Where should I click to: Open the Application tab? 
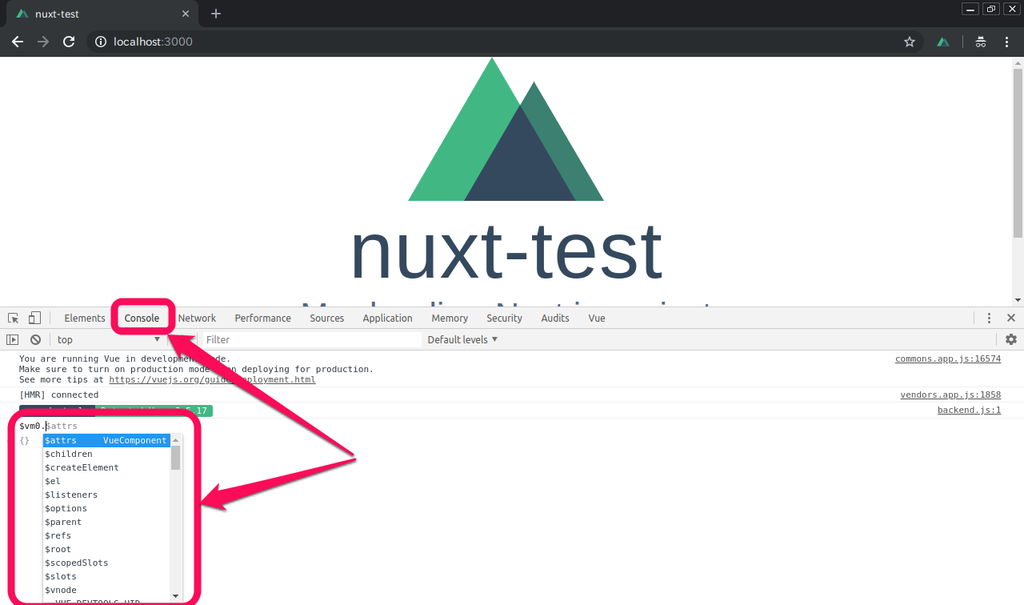[x=387, y=318]
